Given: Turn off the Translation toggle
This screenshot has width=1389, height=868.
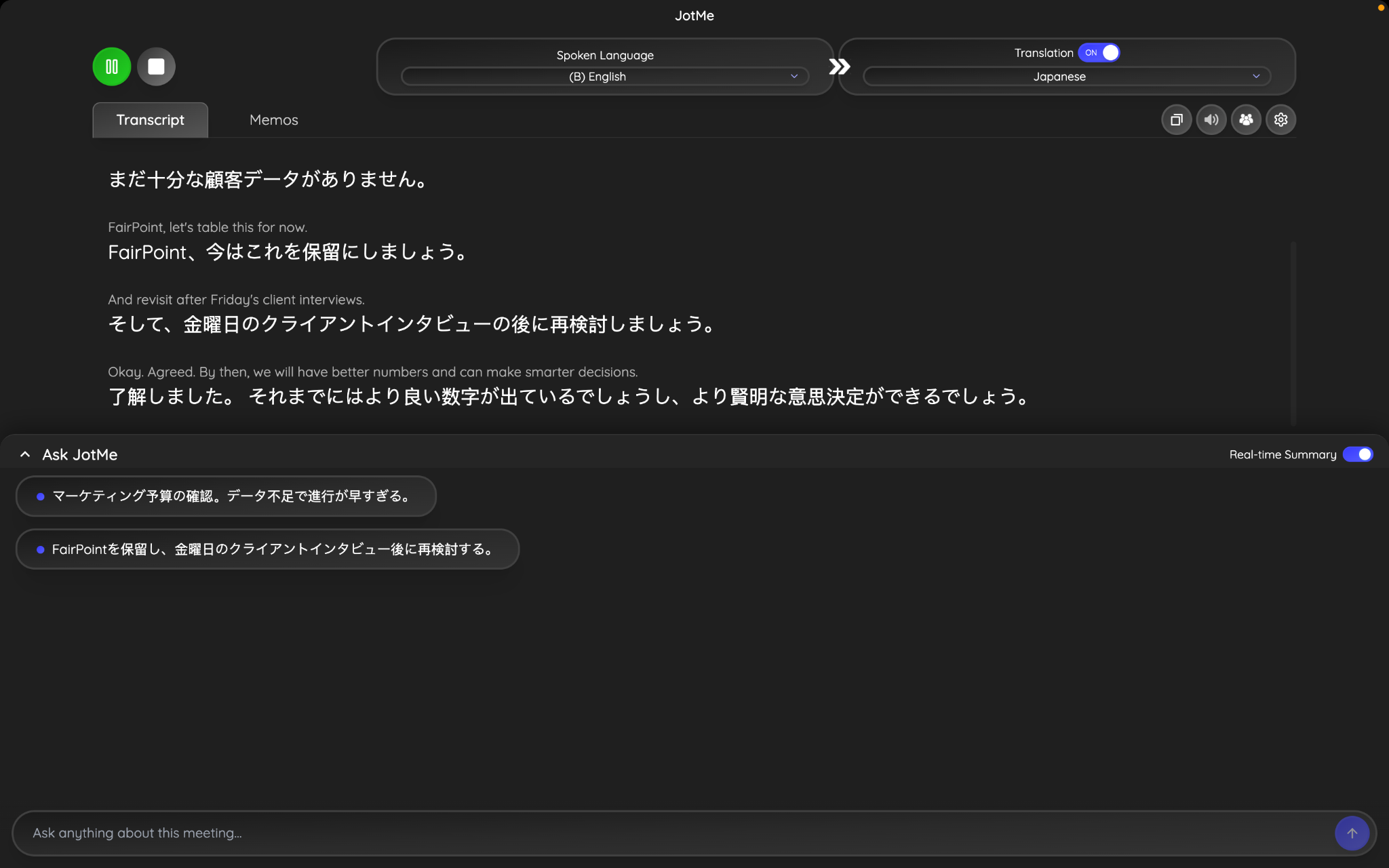Looking at the screenshot, I should [x=1099, y=53].
